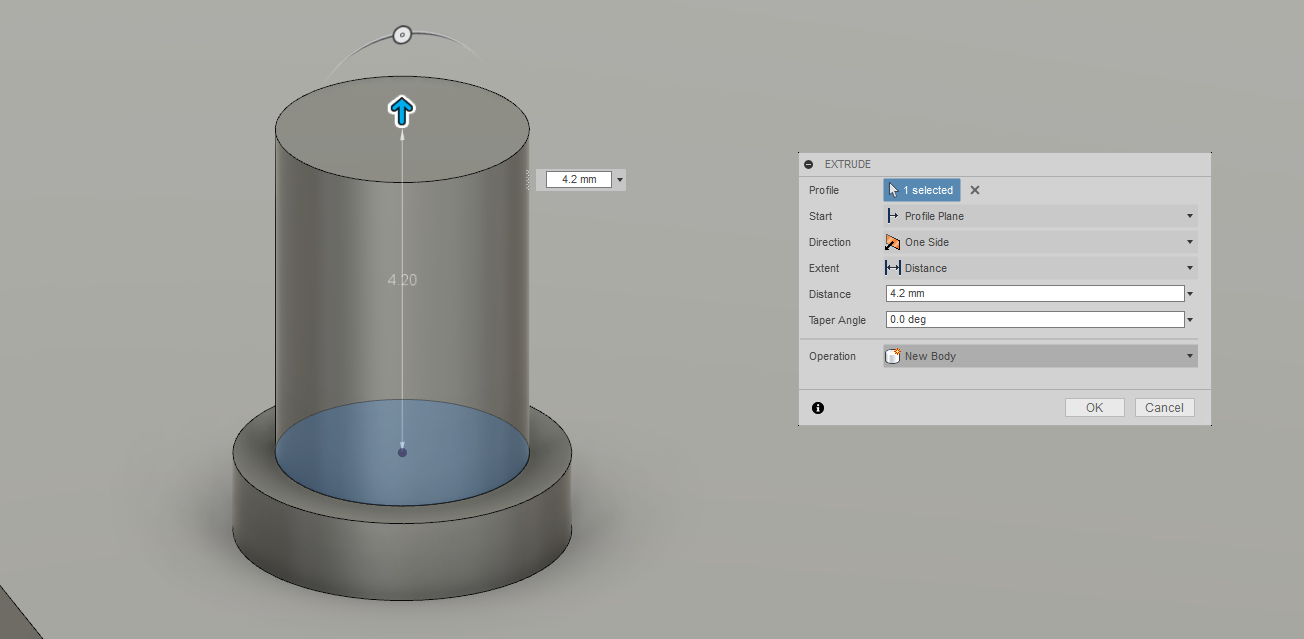
Task: Click the Profile '1 selected' button
Action: point(922,190)
